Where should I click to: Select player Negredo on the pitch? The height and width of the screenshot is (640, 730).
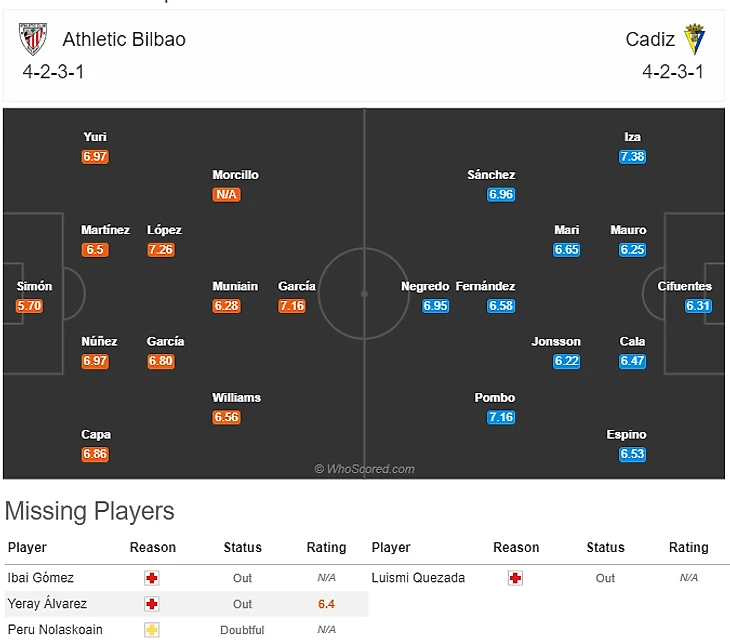click(425, 287)
